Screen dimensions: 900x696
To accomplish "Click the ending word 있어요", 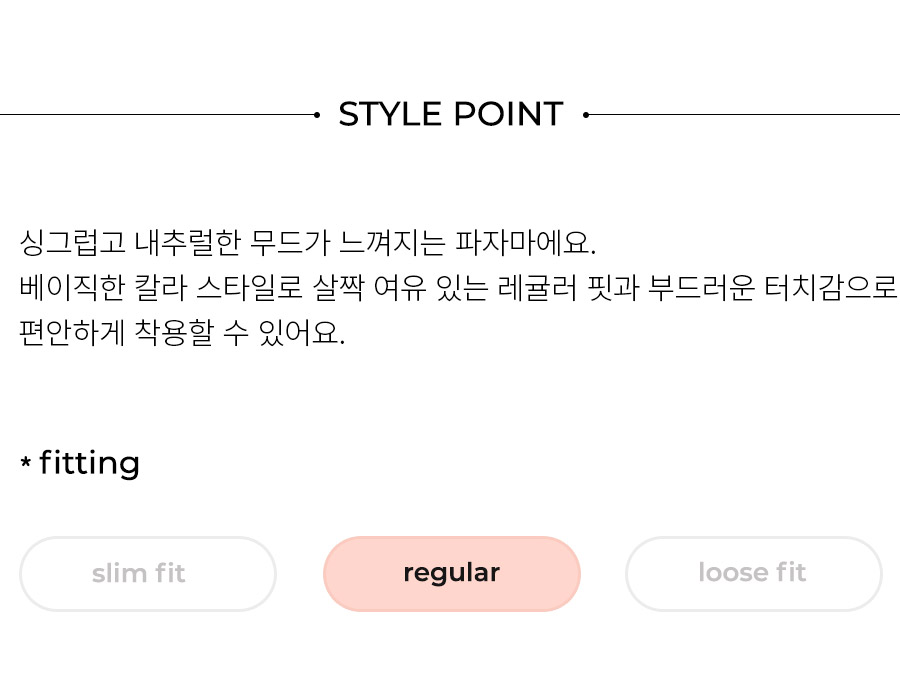I will point(302,332).
